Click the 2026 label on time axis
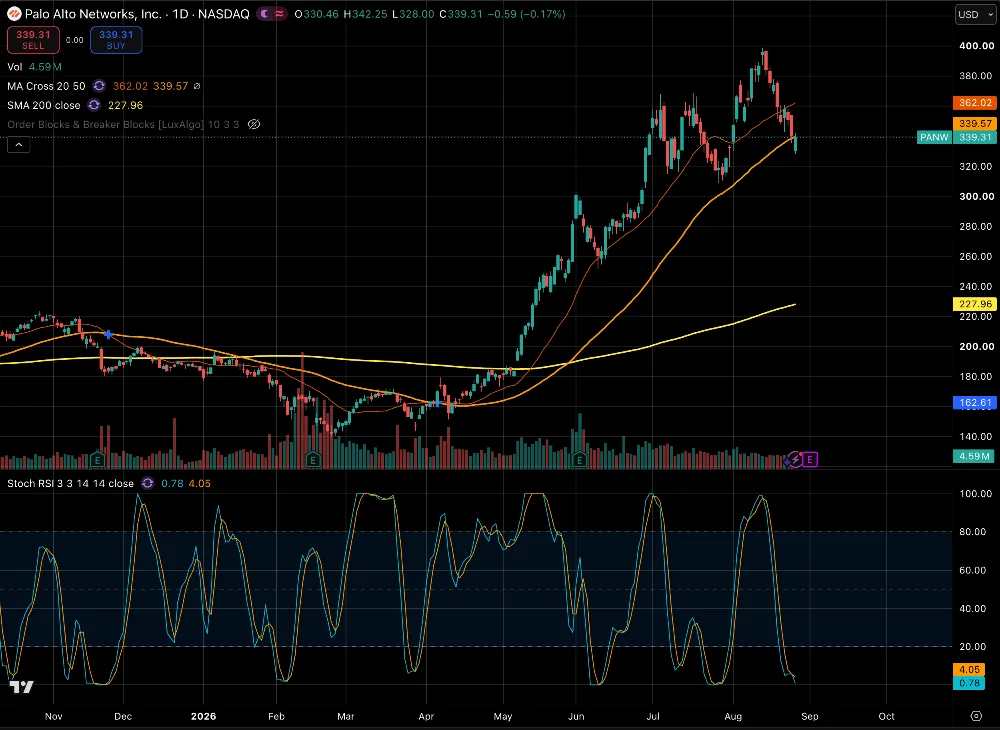 click(203, 716)
